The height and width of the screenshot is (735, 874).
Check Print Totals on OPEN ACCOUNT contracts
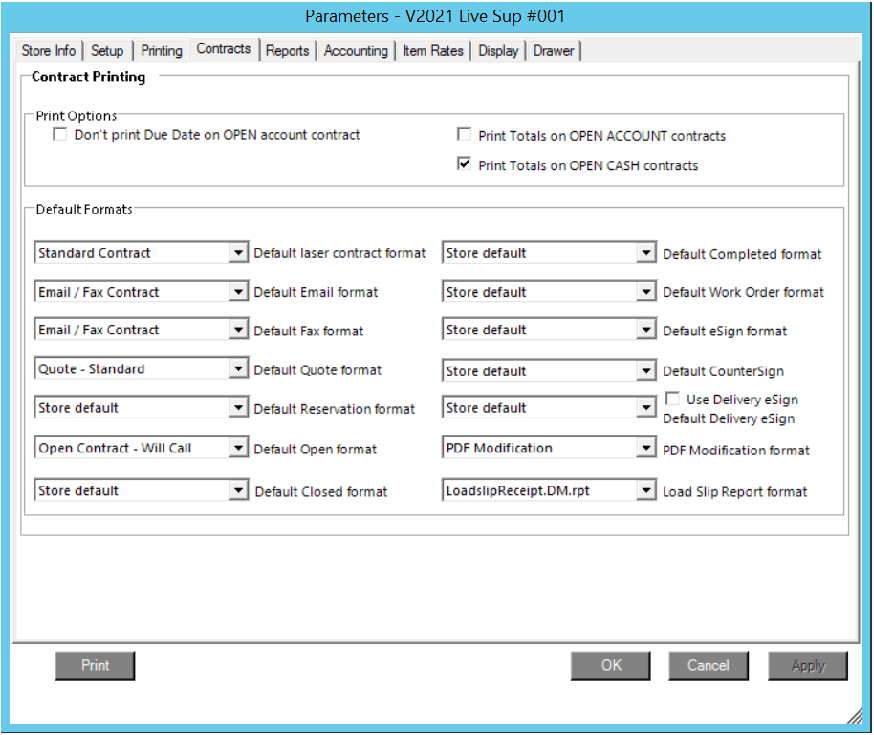[464, 135]
